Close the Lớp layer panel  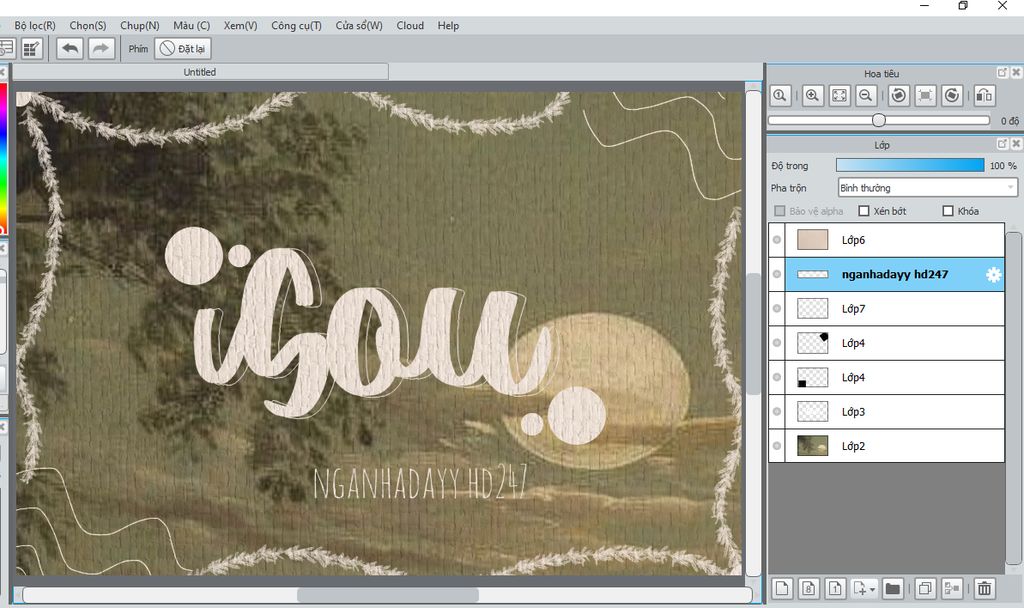click(x=1016, y=144)
